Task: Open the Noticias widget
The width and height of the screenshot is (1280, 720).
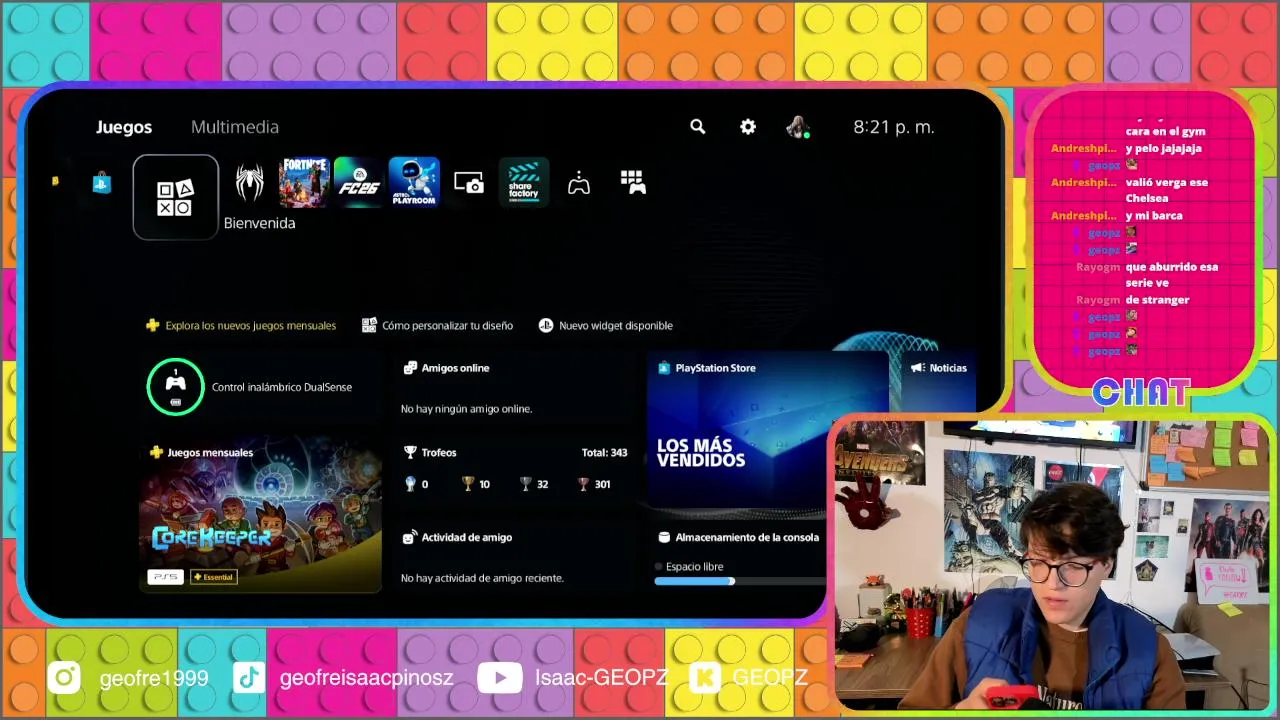Action: pyautogui.click(x=939, y=368)
